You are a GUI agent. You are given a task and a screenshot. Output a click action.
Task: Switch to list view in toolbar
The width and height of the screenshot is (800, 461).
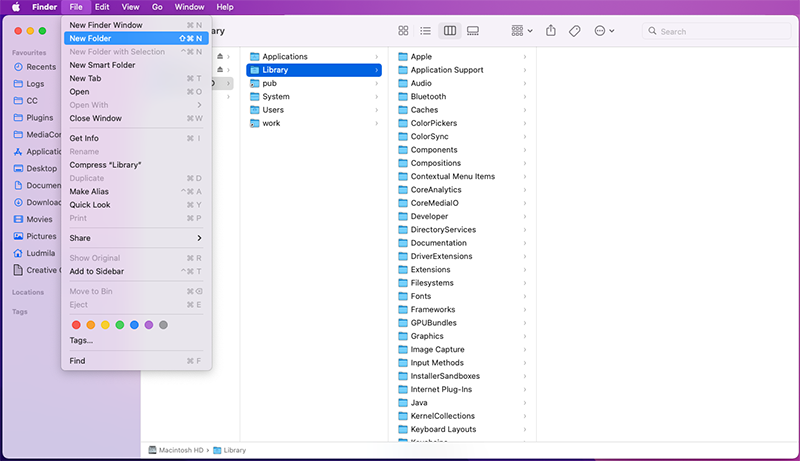(426, 31)
